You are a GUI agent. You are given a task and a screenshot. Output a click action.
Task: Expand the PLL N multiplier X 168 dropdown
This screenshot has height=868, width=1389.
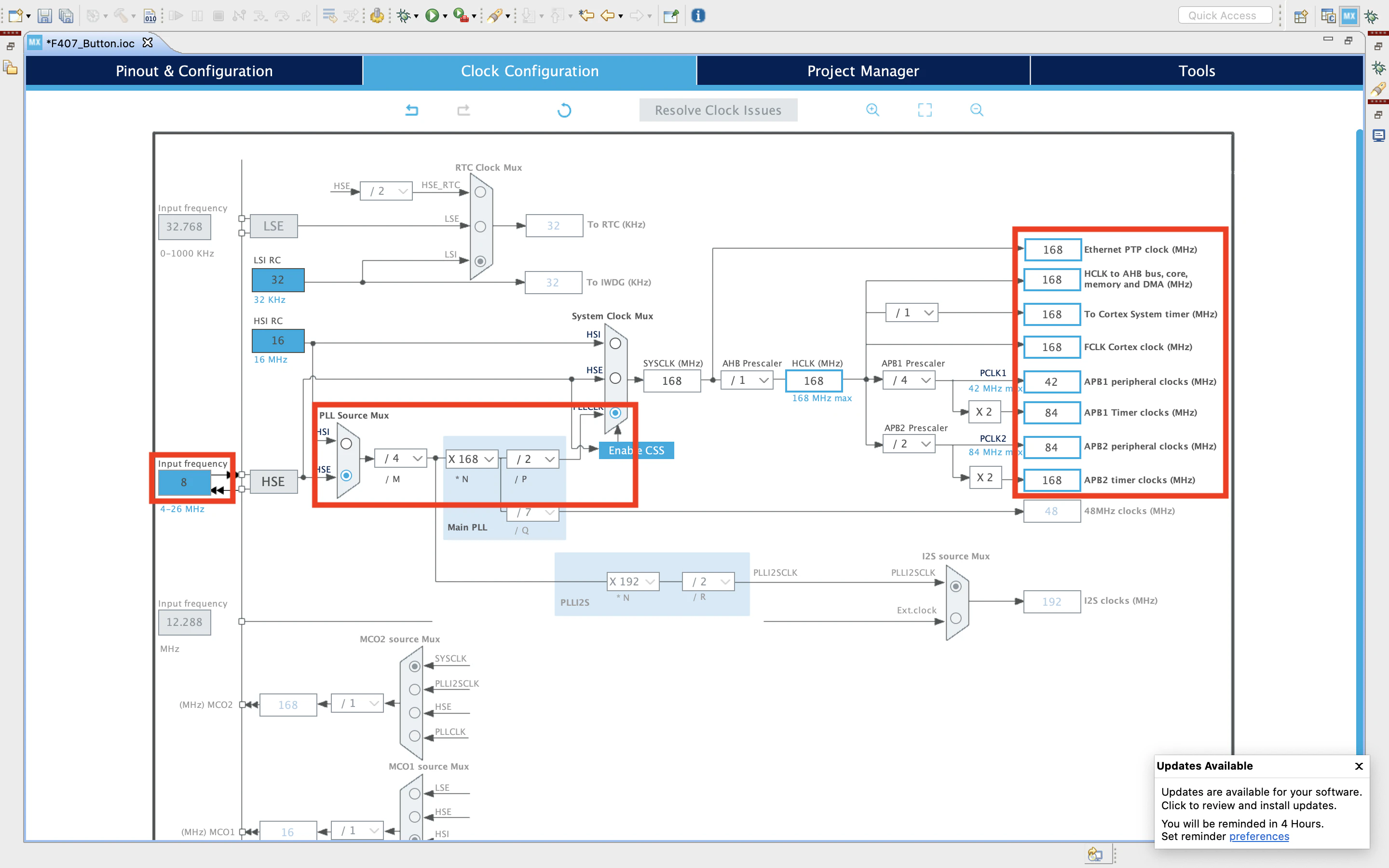[x=471, y=459]
